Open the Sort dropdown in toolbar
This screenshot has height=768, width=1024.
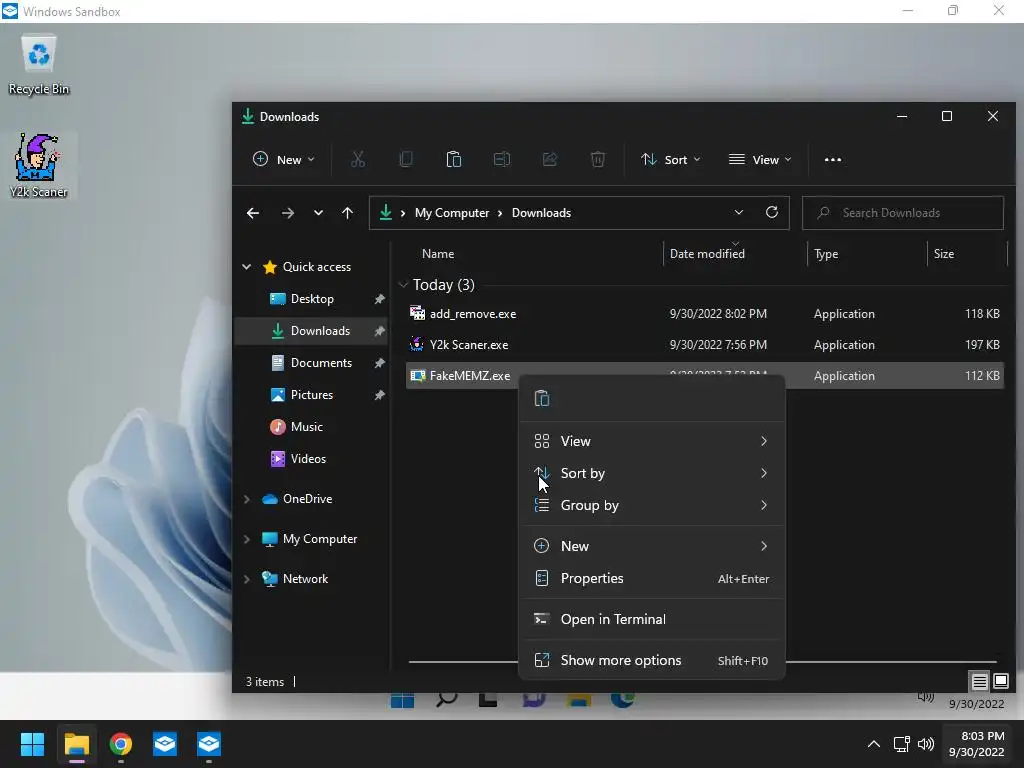click(x=671, y=159)
